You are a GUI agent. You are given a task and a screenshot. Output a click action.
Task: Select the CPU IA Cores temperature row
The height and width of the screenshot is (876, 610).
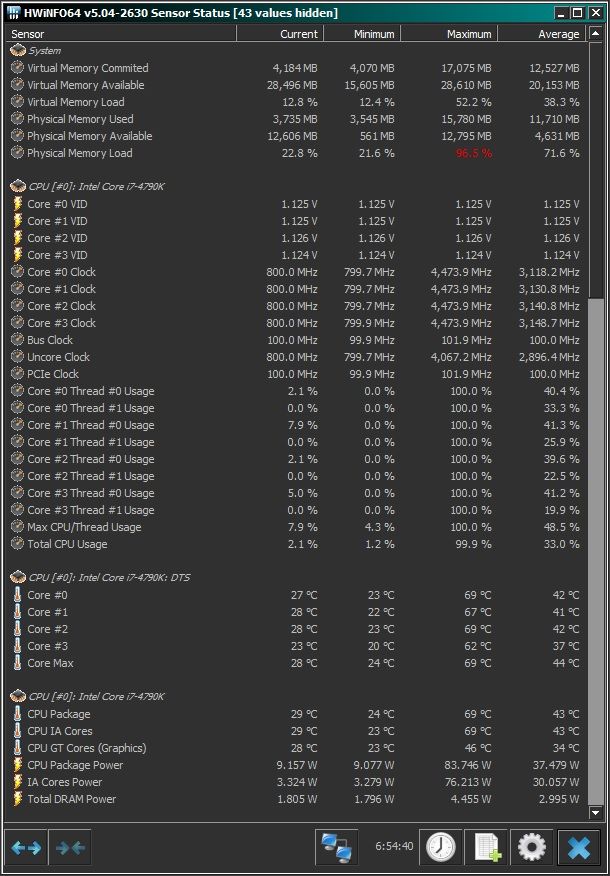pyautogui.click(x=296, y=731)
